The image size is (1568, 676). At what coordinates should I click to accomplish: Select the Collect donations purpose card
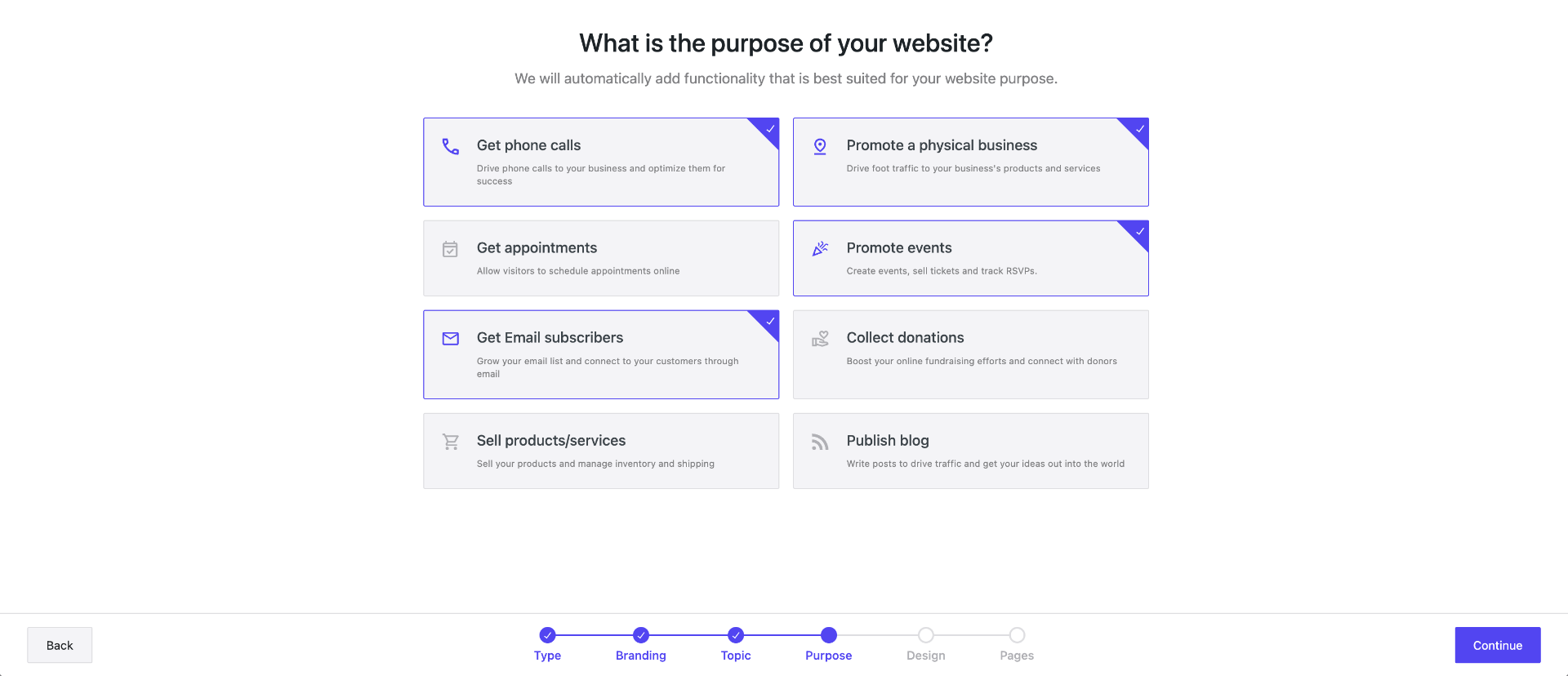[970, 354]
